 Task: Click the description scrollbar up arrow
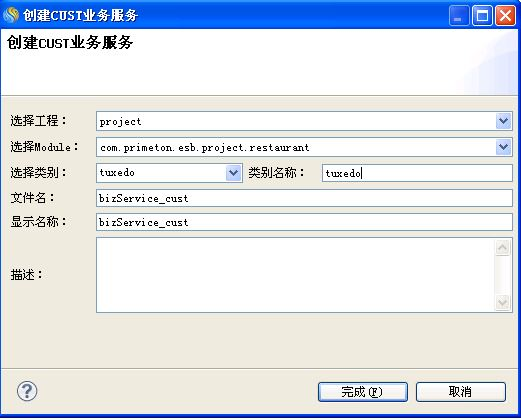click(503, 247)
